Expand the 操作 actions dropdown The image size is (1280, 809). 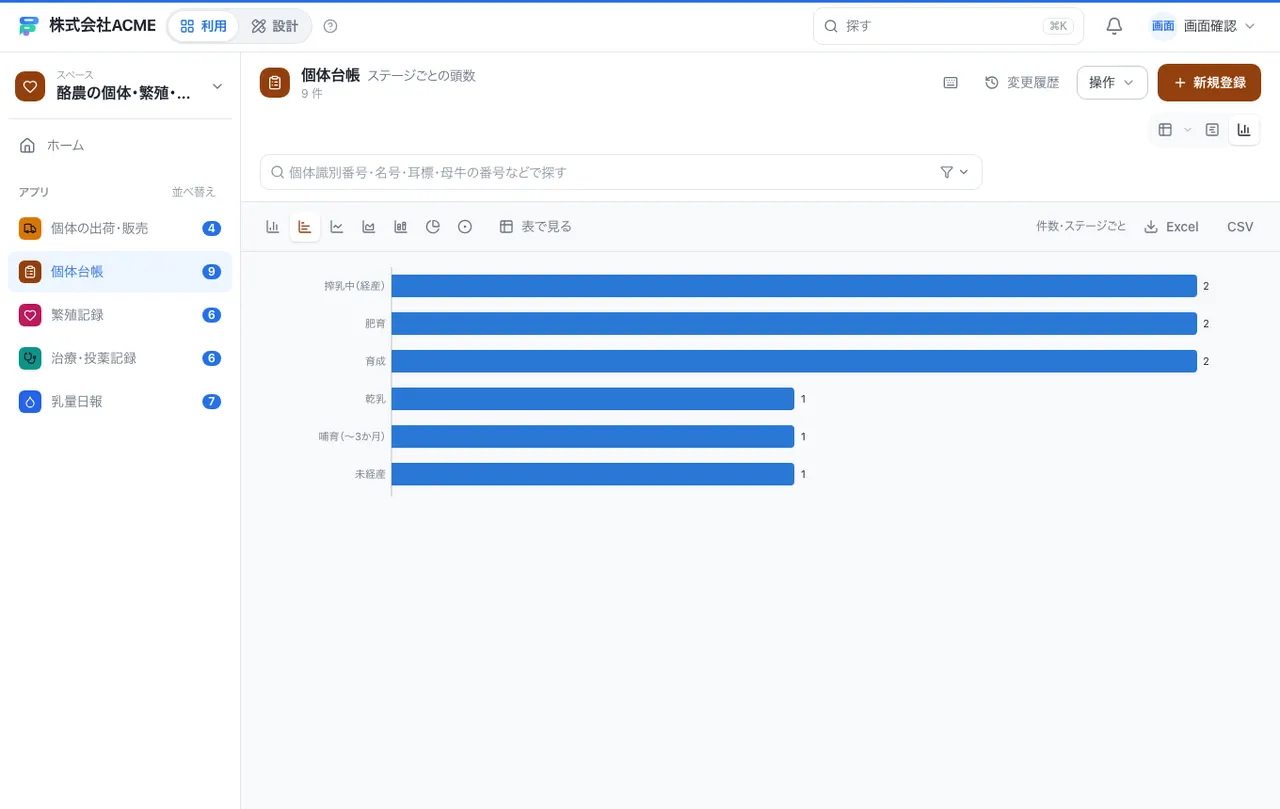click(x=1112, y=83)
